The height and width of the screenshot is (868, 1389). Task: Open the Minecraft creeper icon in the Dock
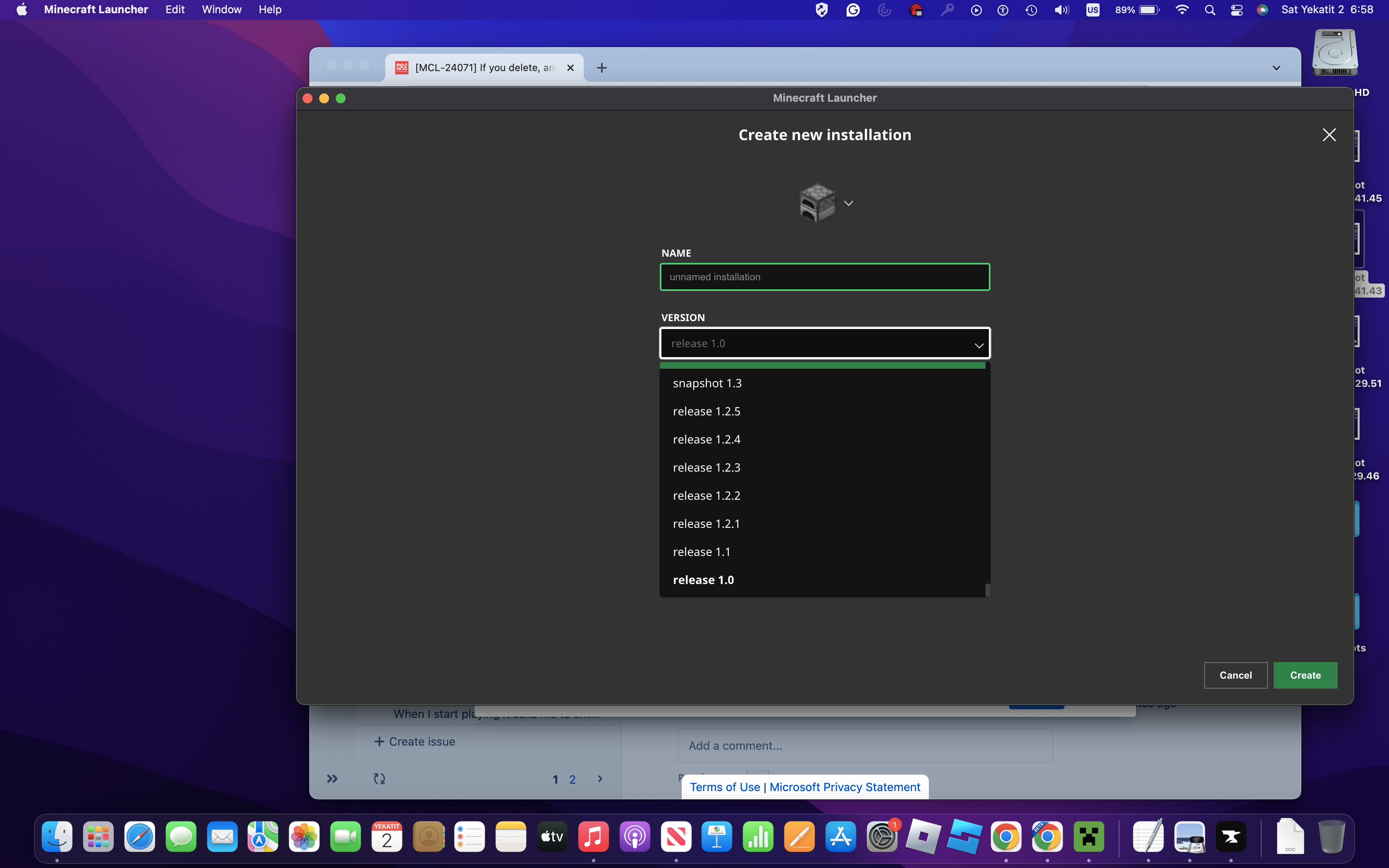point(1088,837)
